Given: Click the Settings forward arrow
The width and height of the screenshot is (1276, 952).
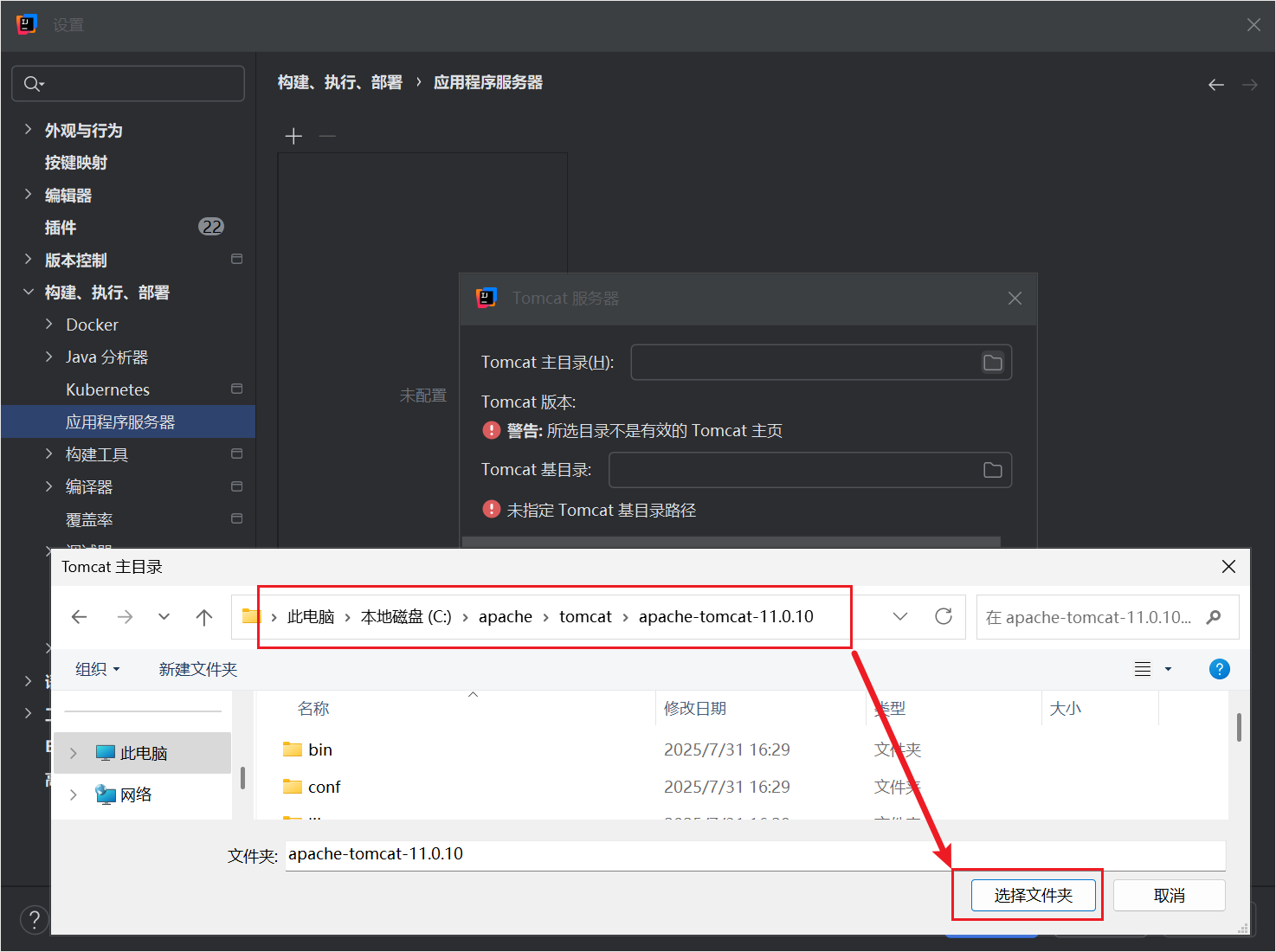Looking at the screenshot, I should (1250, 85).
